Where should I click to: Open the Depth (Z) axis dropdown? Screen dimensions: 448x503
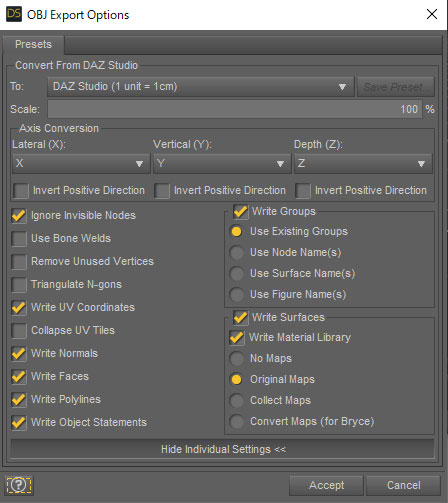coord(363,163)
